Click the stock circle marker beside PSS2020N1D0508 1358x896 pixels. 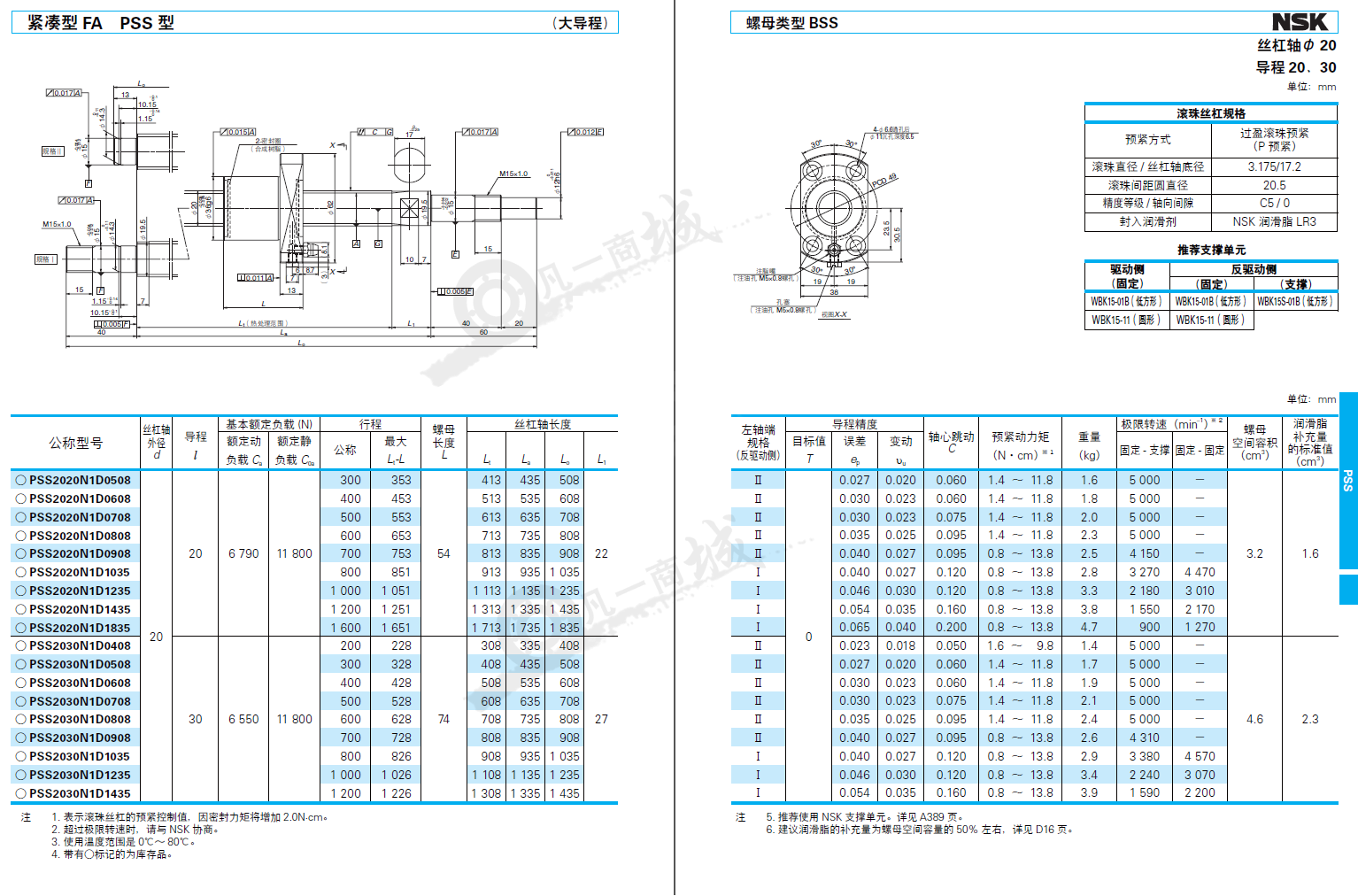(20, 480)
